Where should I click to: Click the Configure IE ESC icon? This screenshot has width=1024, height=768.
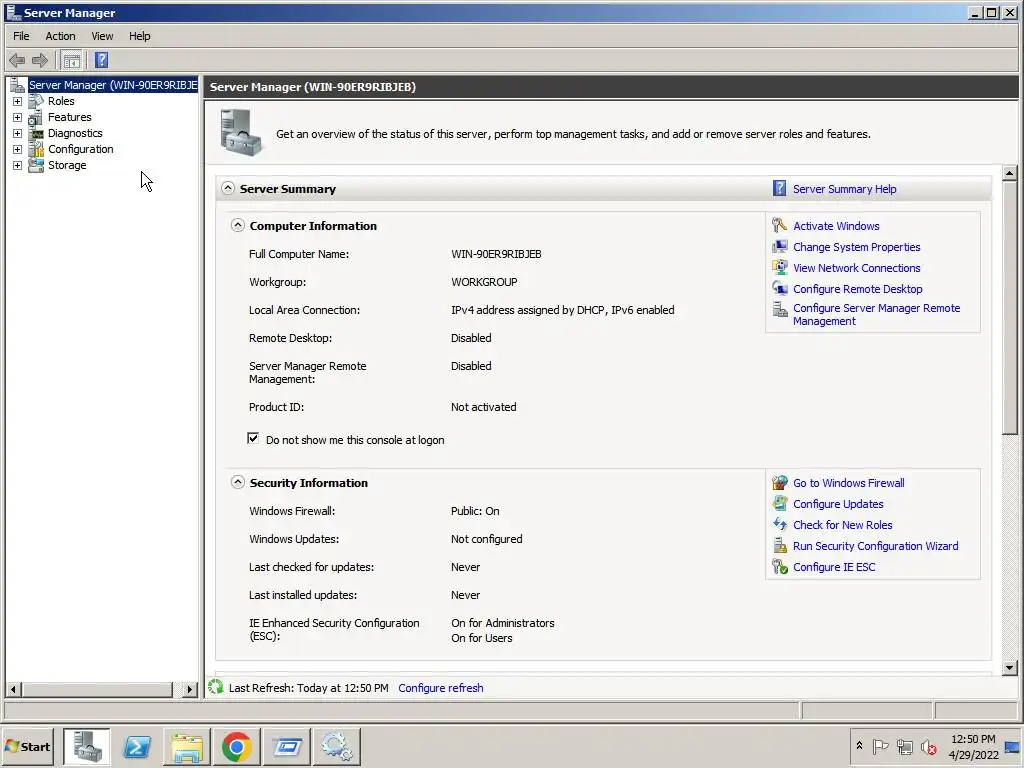pos(780,567)
